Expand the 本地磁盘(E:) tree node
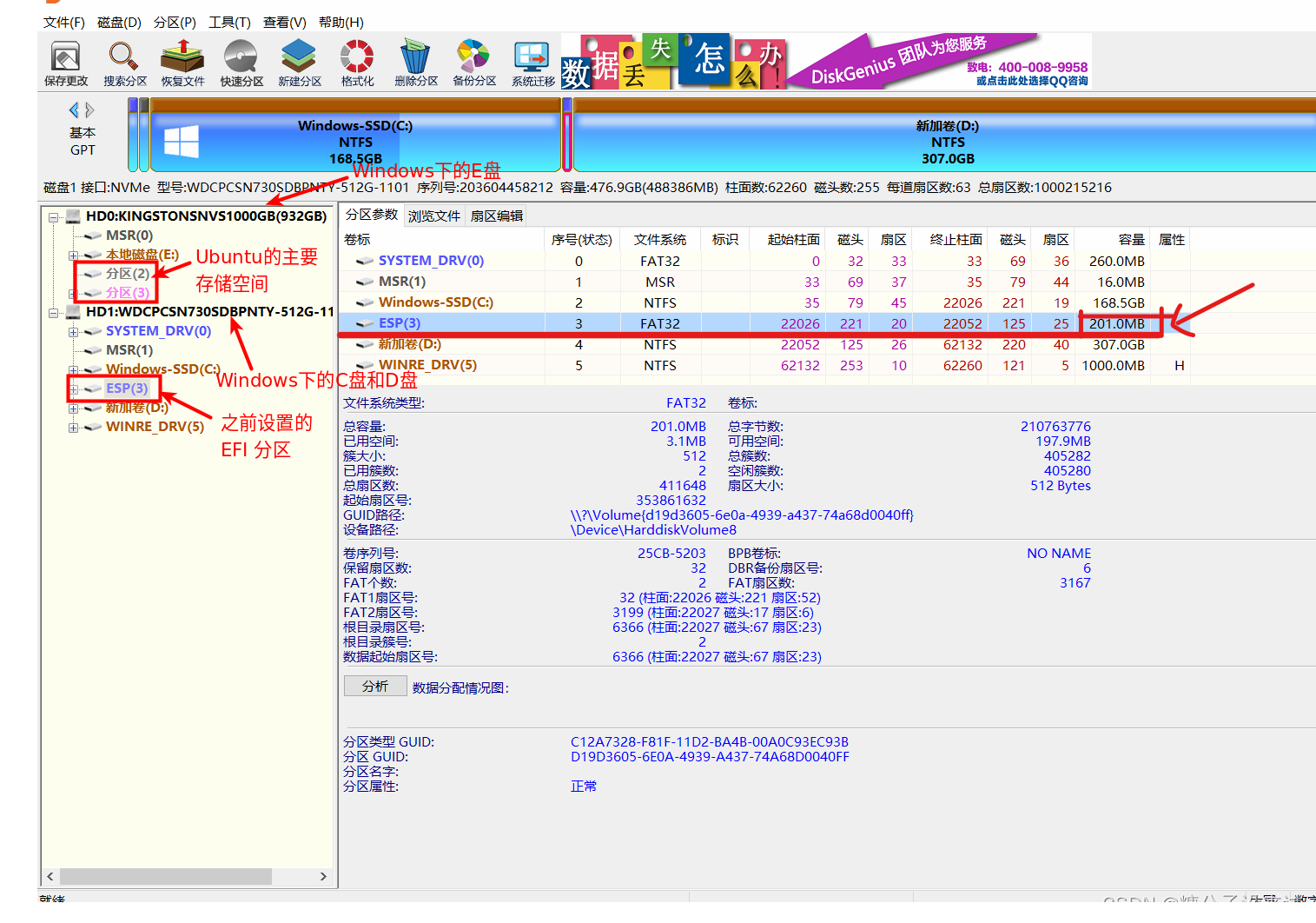This screenshot has height=923, width=1316. coord(73,255)
